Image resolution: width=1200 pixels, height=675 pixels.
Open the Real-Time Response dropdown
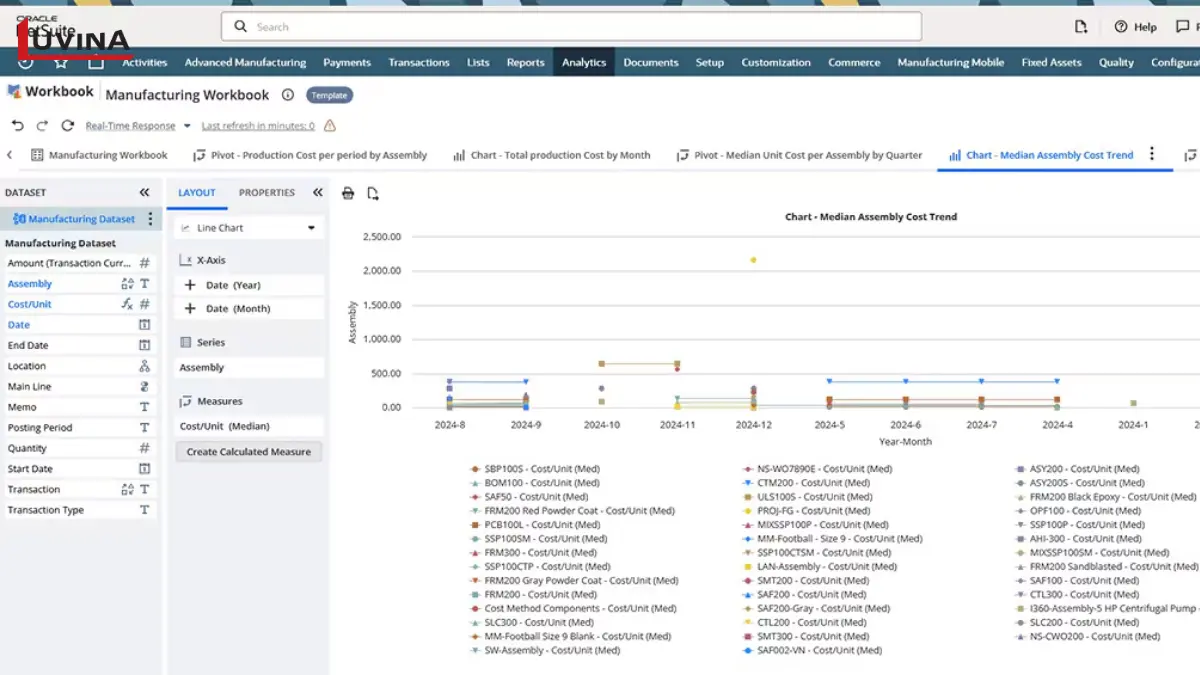185,125
